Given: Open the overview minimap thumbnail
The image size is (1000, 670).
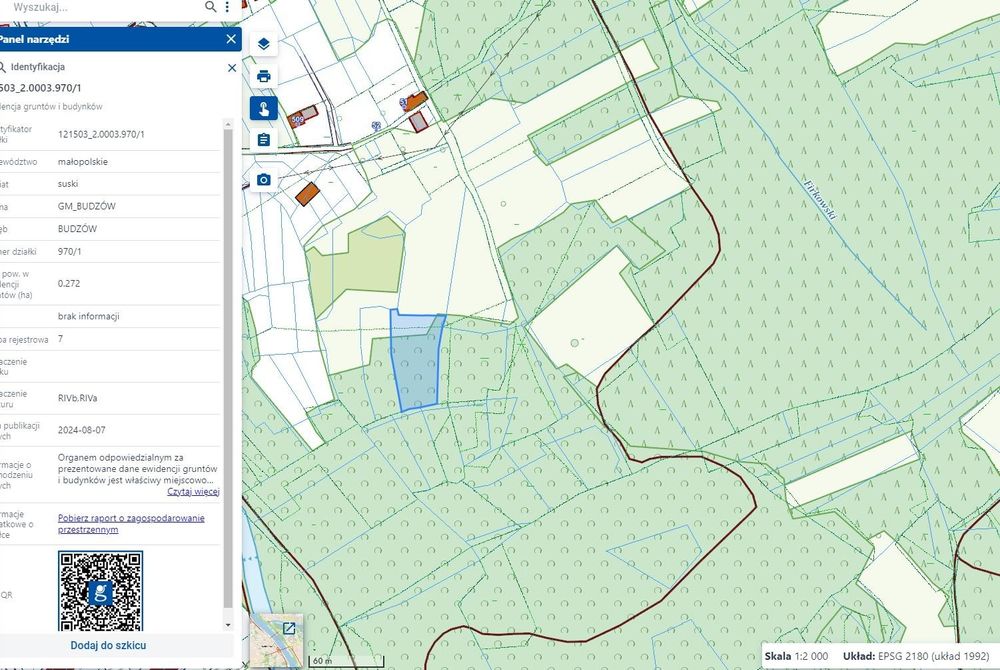Looking at the screenshot, I should [276, 639].
